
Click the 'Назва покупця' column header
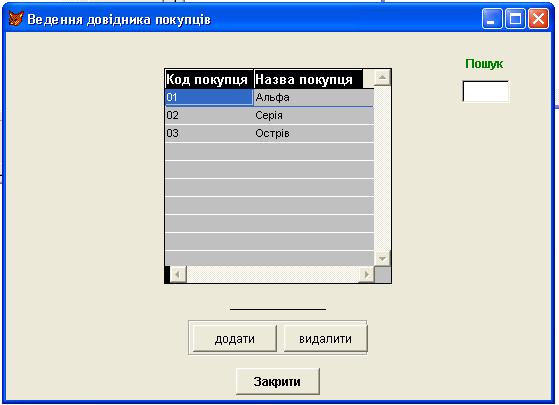(x=308, y=79)
